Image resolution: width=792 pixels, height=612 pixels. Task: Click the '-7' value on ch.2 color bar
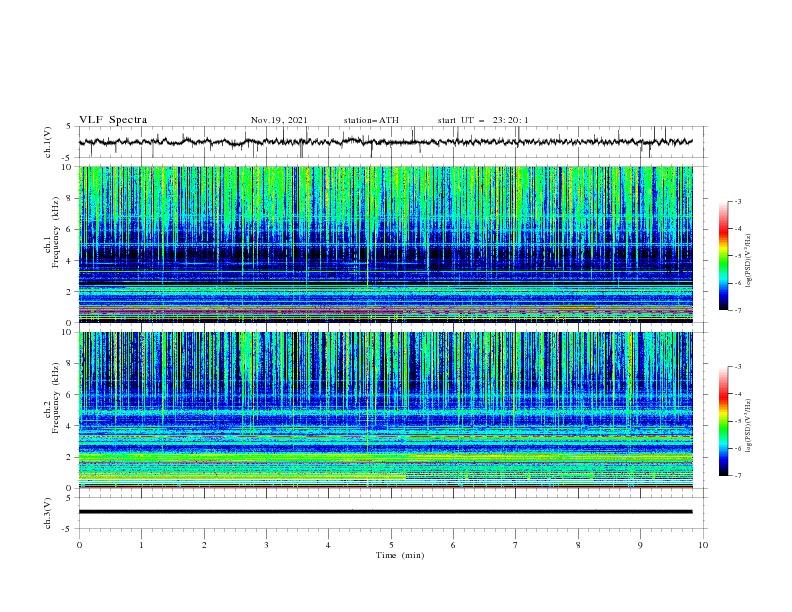(737, 475)
